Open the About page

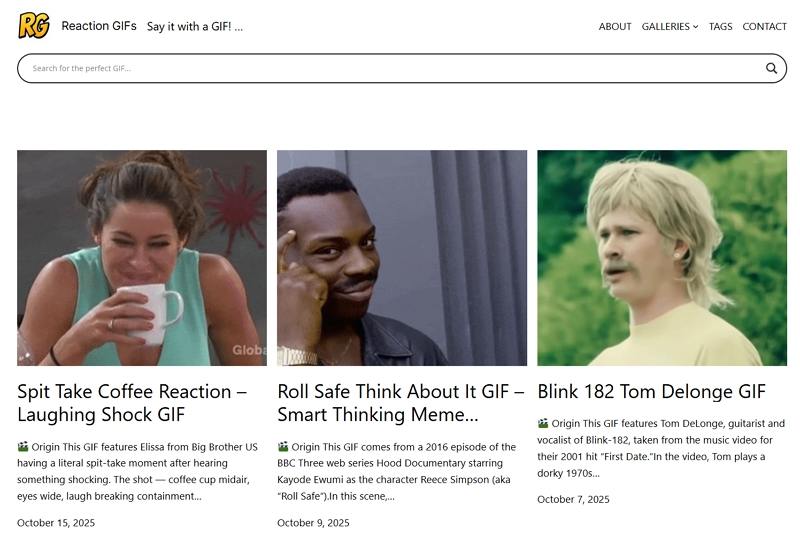coord(615,27)
